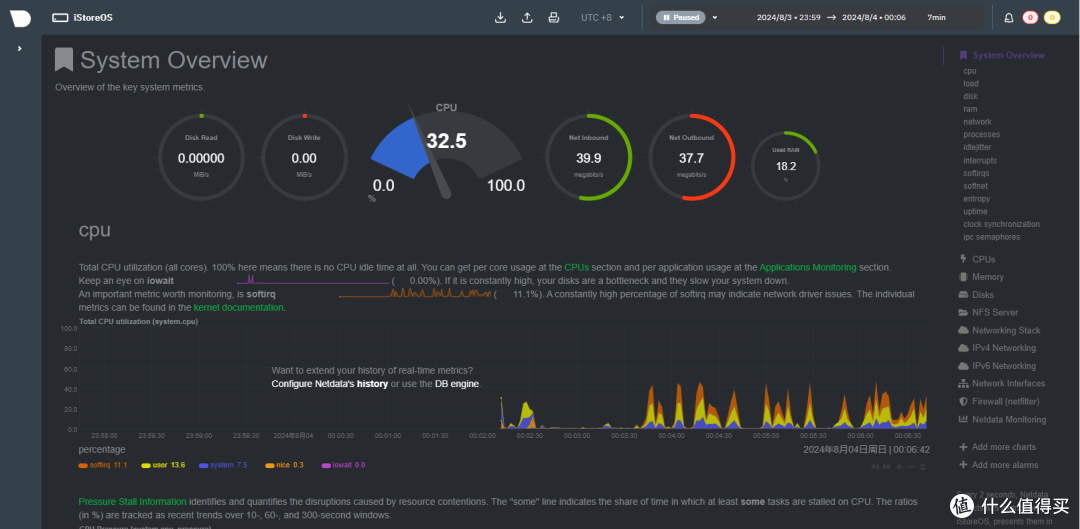Jump to processes subsection in right menu
The image size is (1080, 529).
point(982,134)
